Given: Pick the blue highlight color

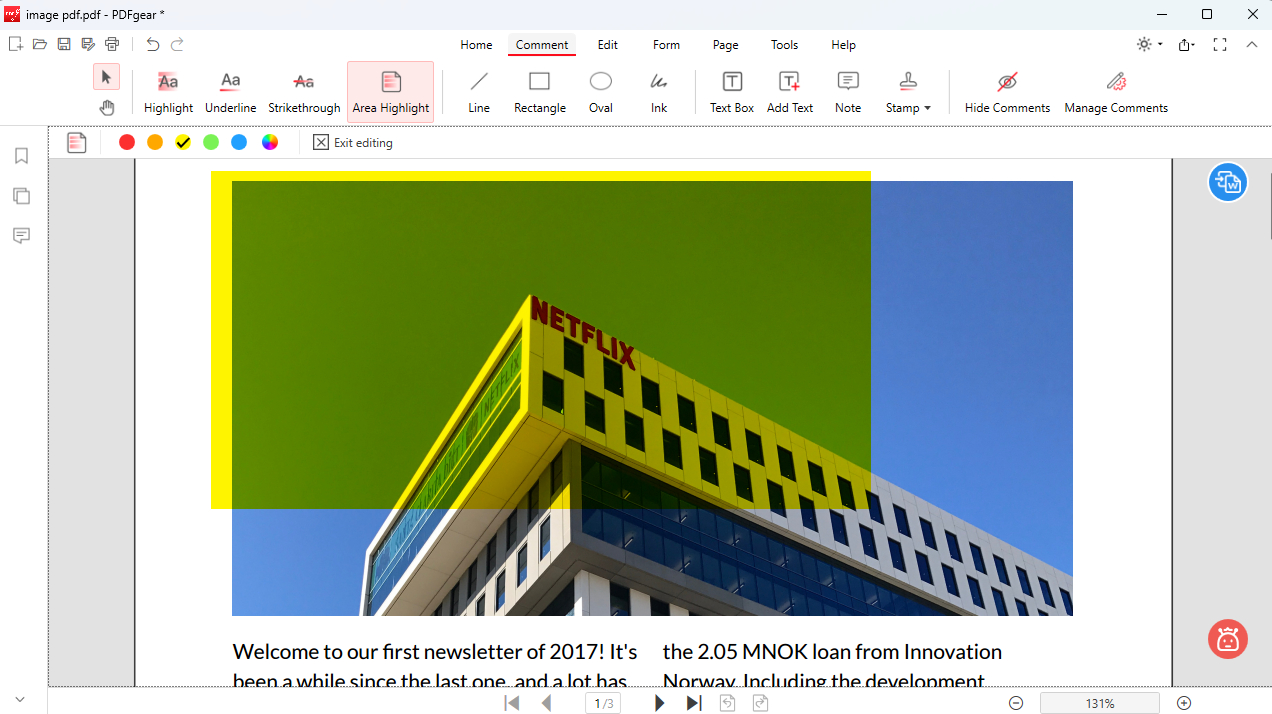Looking at the screenshot, I should (239, 142).
